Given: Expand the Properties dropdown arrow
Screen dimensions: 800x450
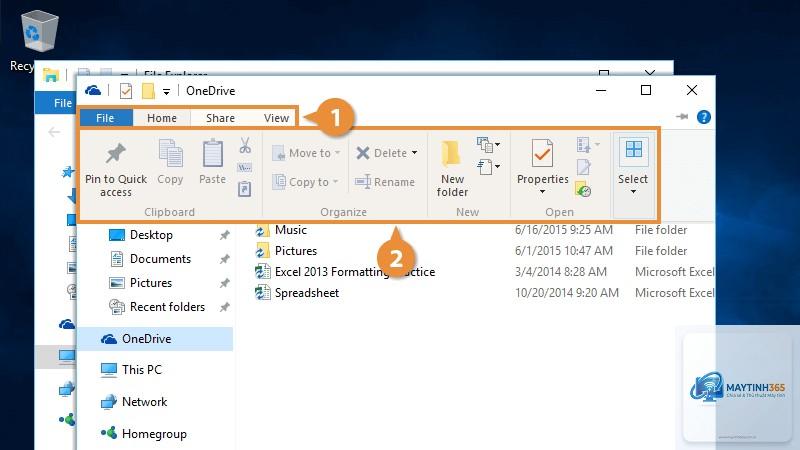Looking at the screenshot, I should coord(542,192).
